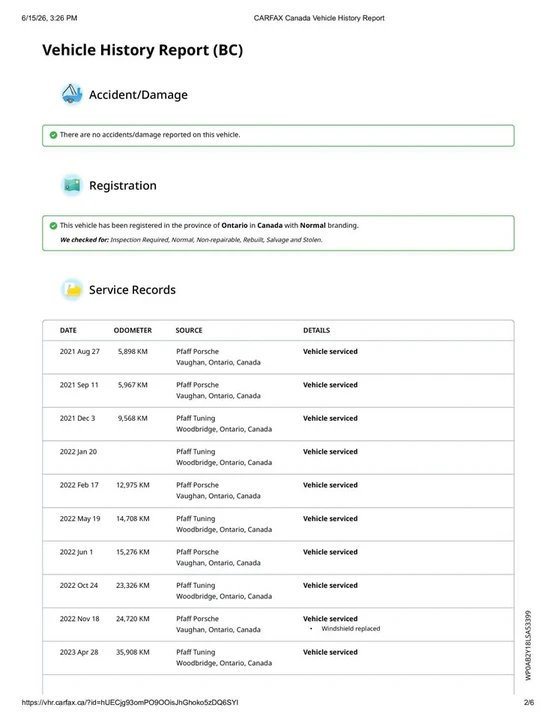Select the 2022 Jan 20 date cell
This screenshot has width=556, height=720.
point(78,452)
